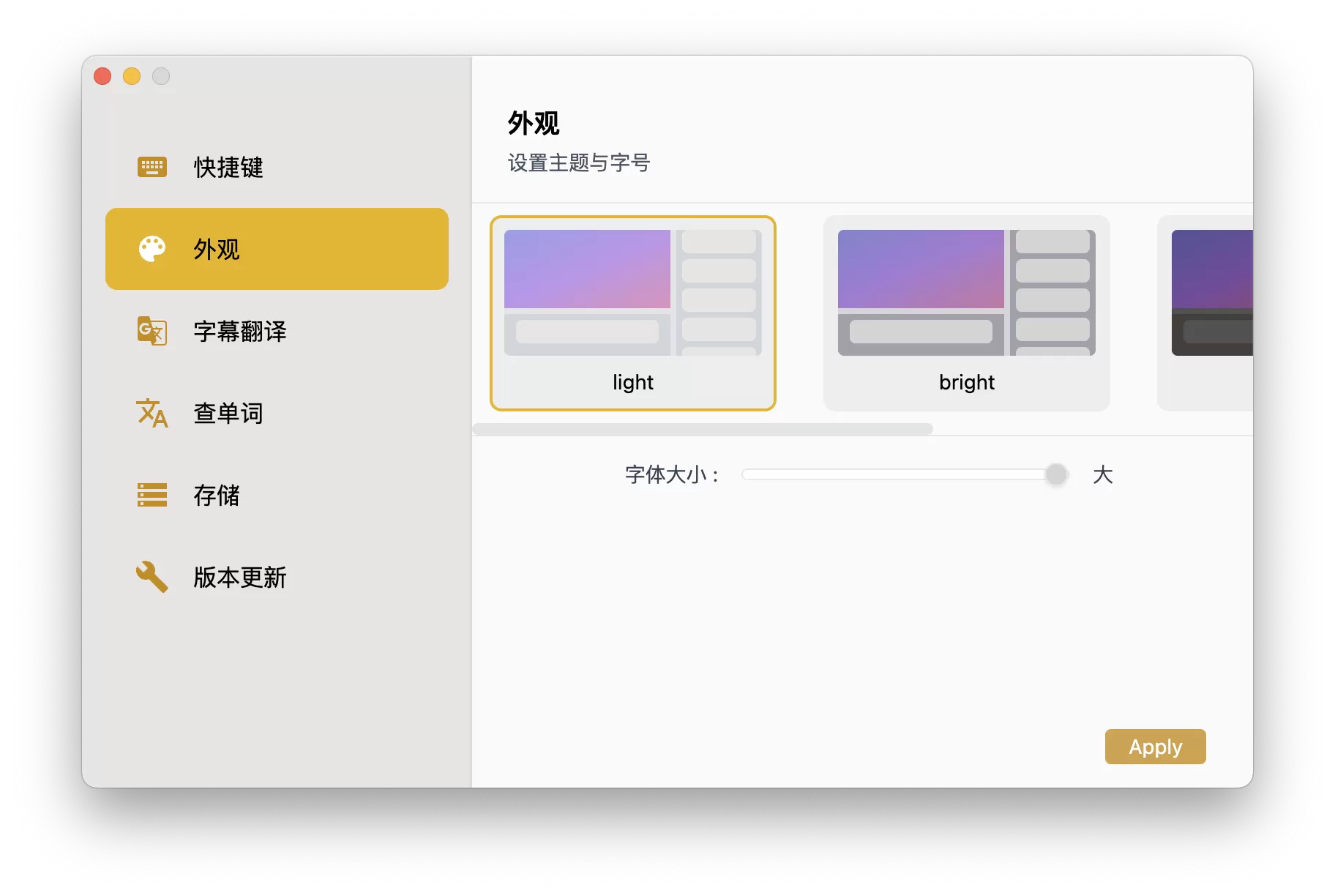Click the horizontal scrollbar under the themes
The width and height of the screenshot is (1335, 896).
[703, 430]
